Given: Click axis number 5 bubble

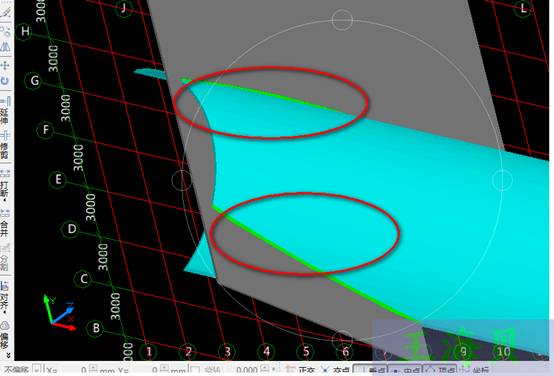Looking at the screenshot, I should 306,352.
